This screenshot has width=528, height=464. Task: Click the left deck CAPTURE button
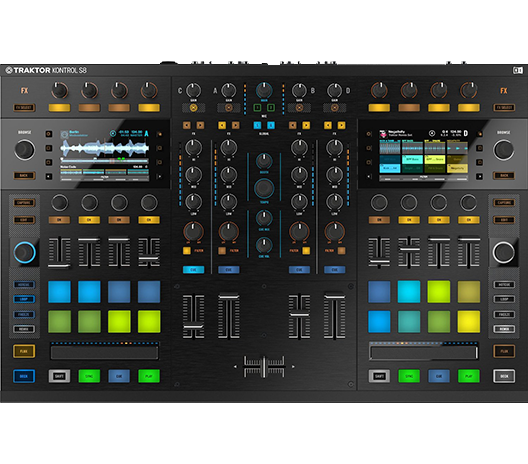coord(24,203)
